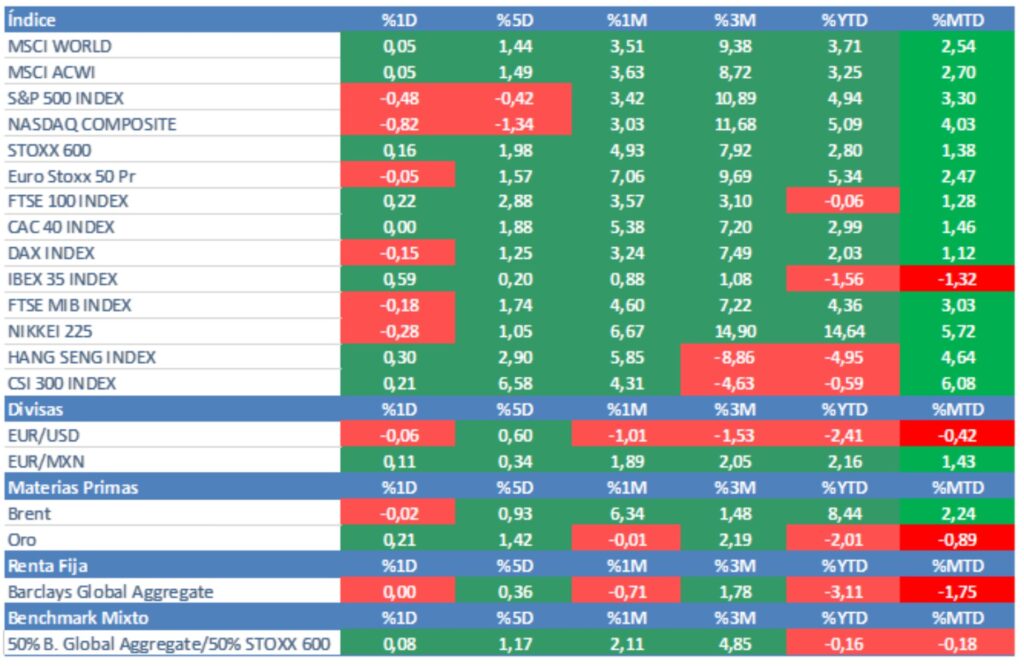Select the Brent row label
The height and width of the screenshot is (666, 1024).
[29, 513]
